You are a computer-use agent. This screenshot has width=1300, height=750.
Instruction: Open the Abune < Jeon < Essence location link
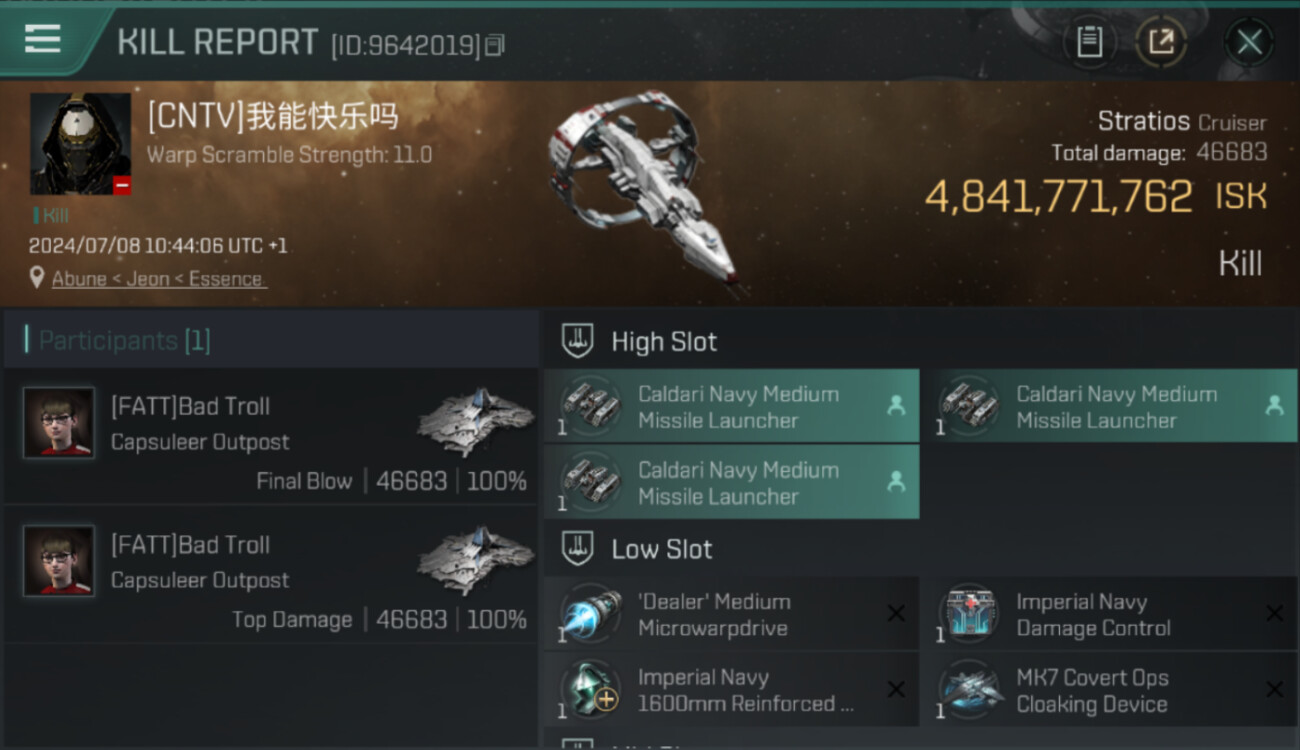pyautogui.click(x=157, y=279)
